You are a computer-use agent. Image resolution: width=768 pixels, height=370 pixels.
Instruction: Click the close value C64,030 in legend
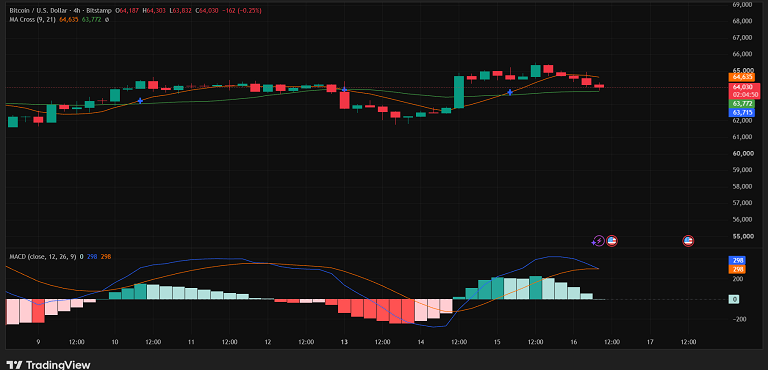click(x=206, y=10)
